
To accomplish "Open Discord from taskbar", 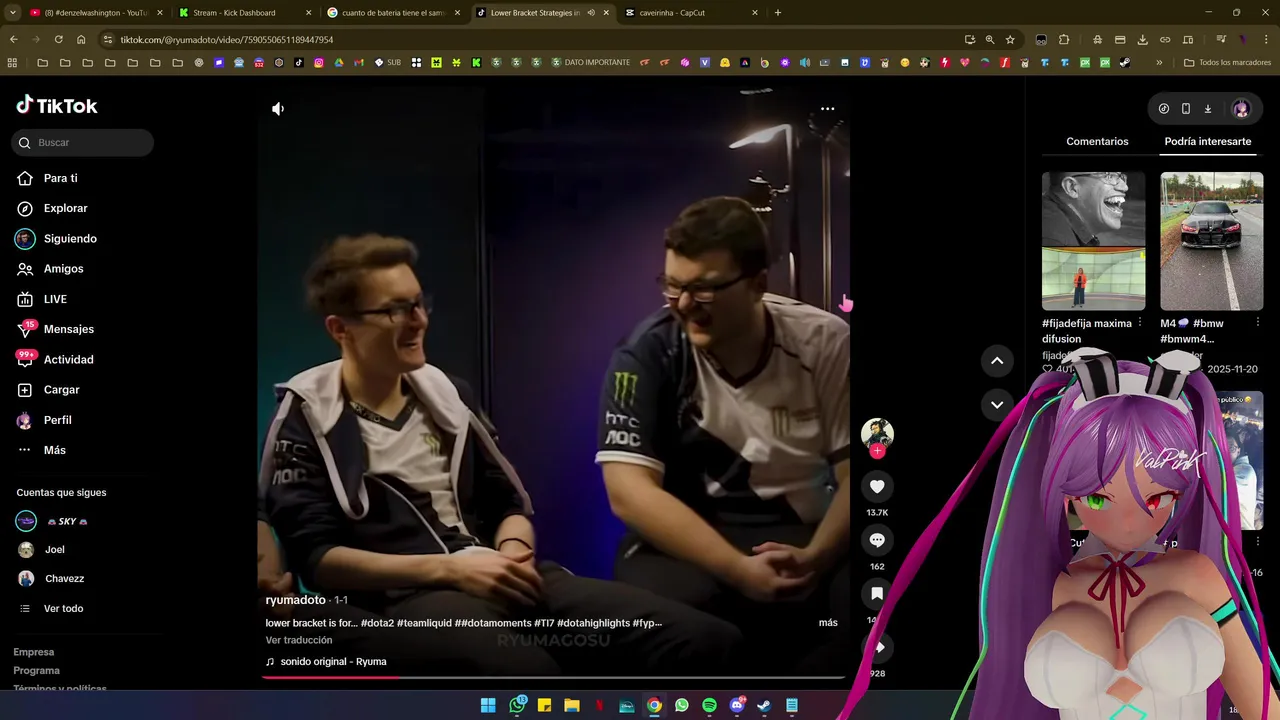I will point(738,705).
